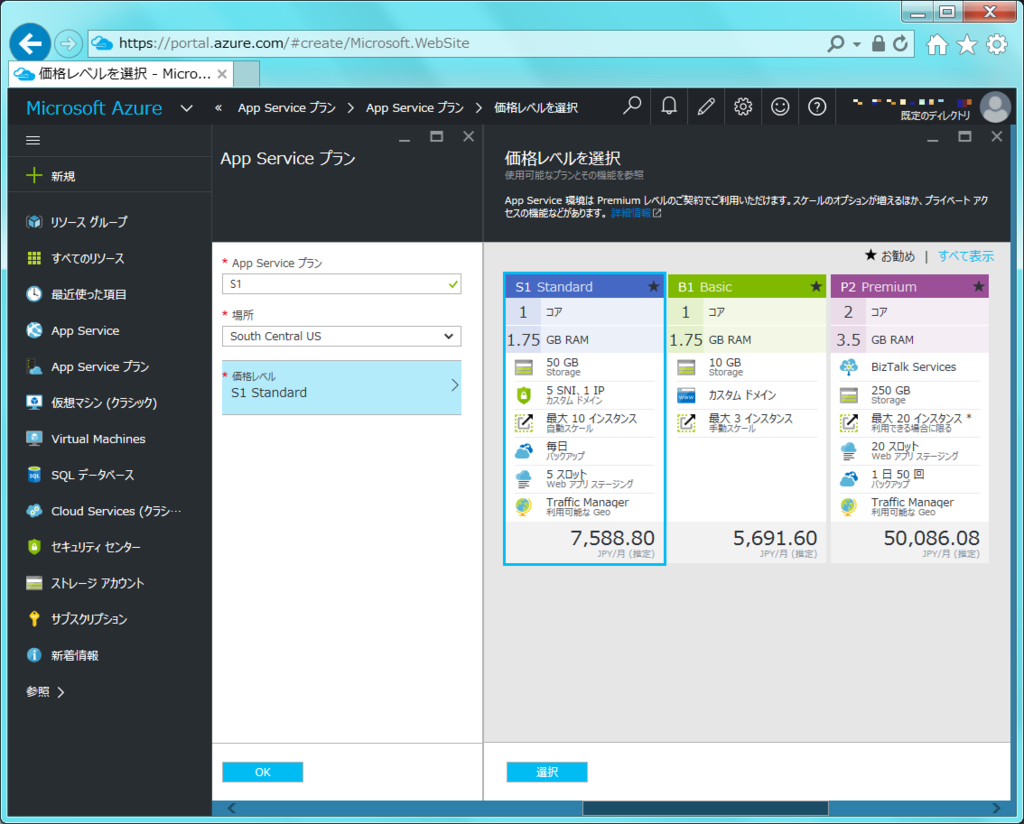Click the first App Service プラン breadcrumb
The width and height of the screenshot is (1024, 824).
(287, 108)
